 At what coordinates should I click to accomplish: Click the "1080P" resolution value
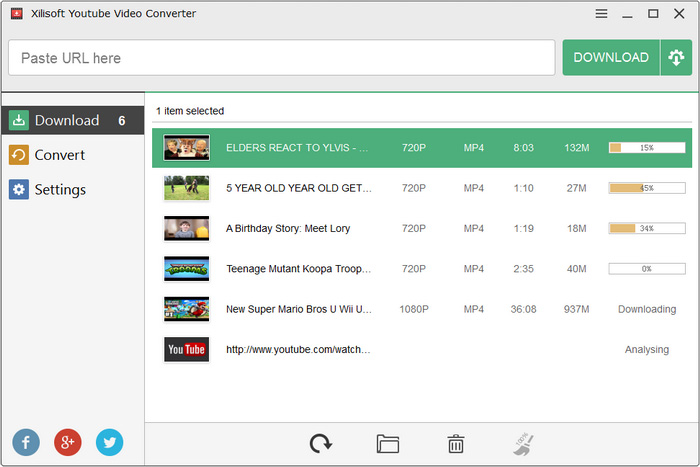[414, 309]
